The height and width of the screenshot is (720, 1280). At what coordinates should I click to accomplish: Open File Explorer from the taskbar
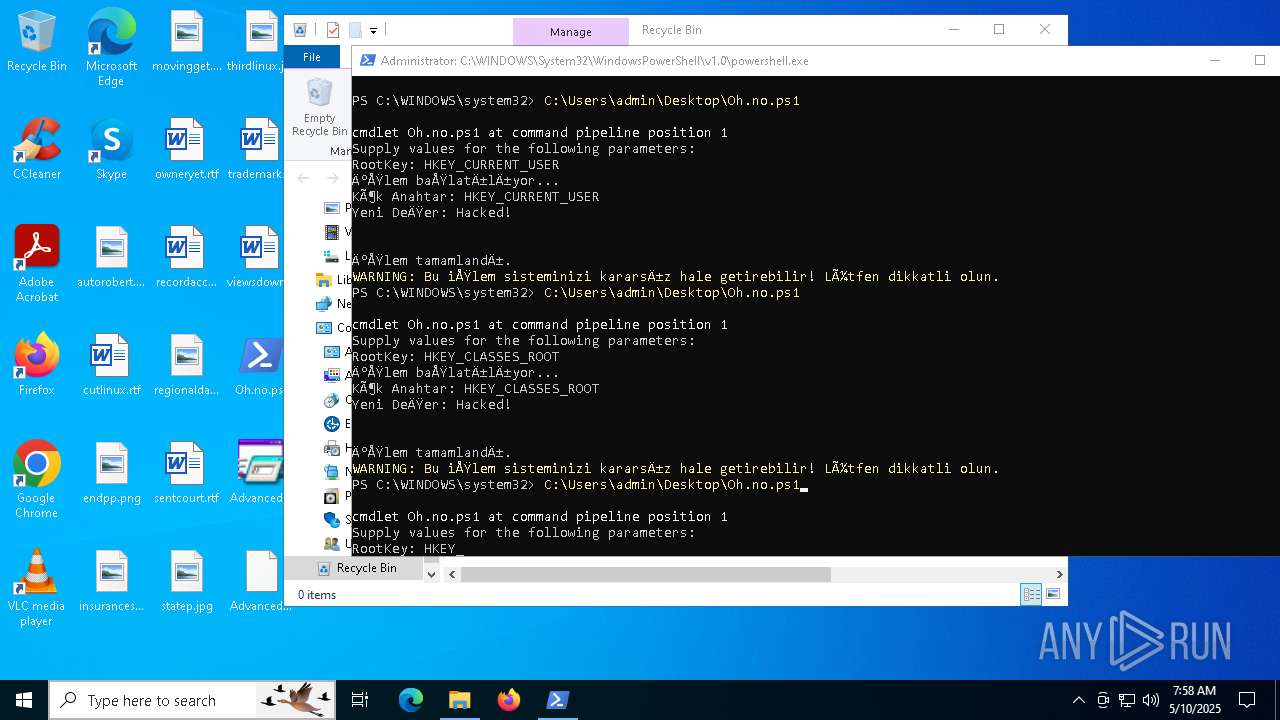click(x=459, y=700)
